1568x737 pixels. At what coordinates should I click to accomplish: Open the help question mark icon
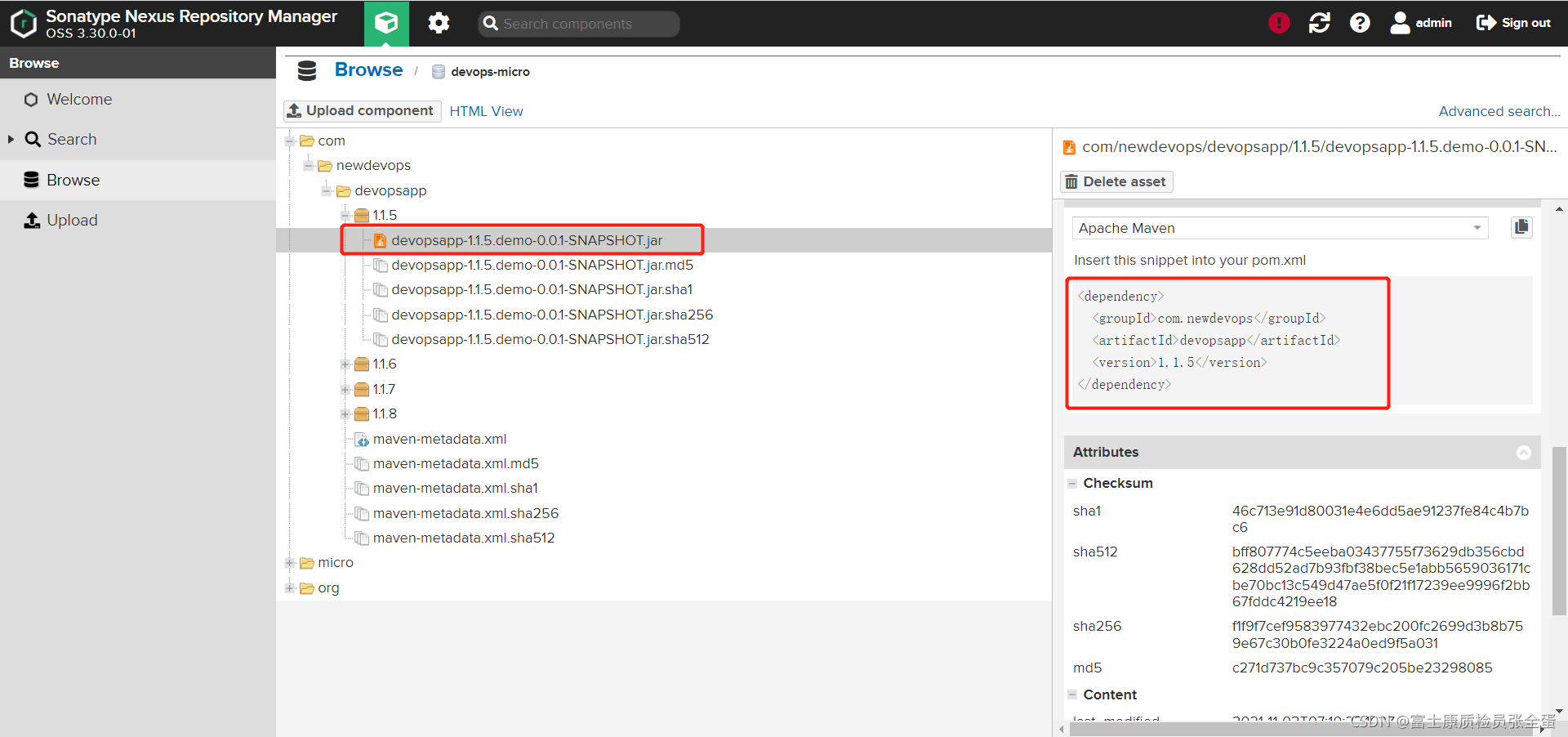1360,23
